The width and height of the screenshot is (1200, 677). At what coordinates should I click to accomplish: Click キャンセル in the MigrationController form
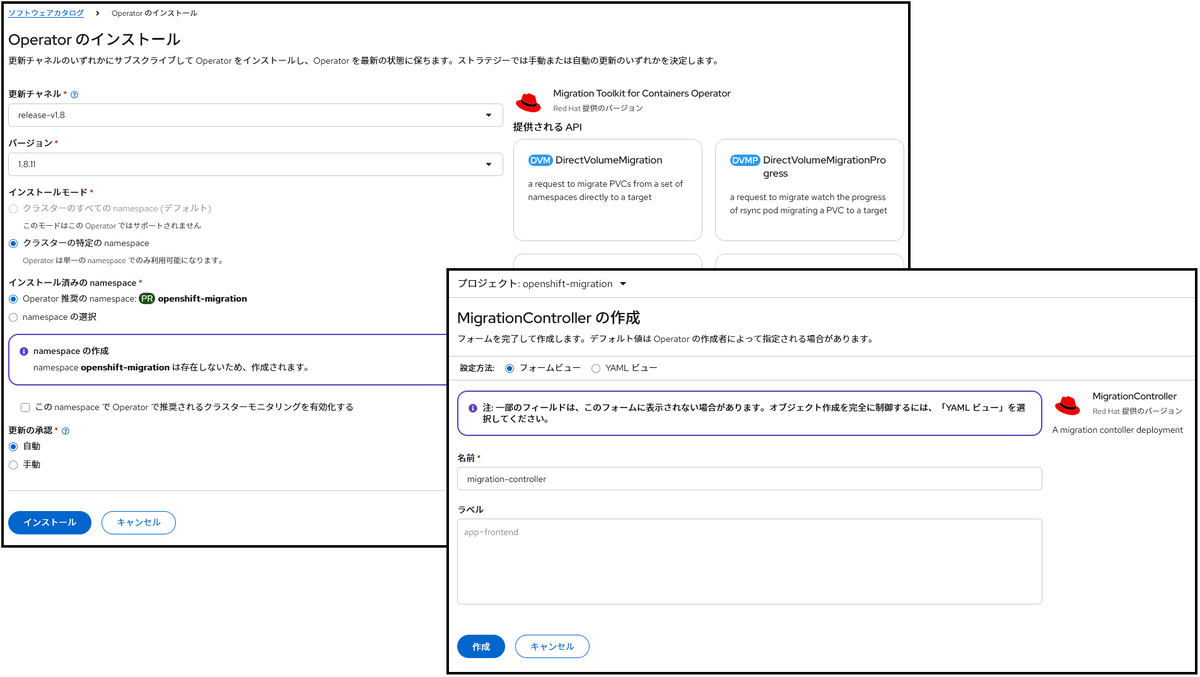[x=552, y=646]
